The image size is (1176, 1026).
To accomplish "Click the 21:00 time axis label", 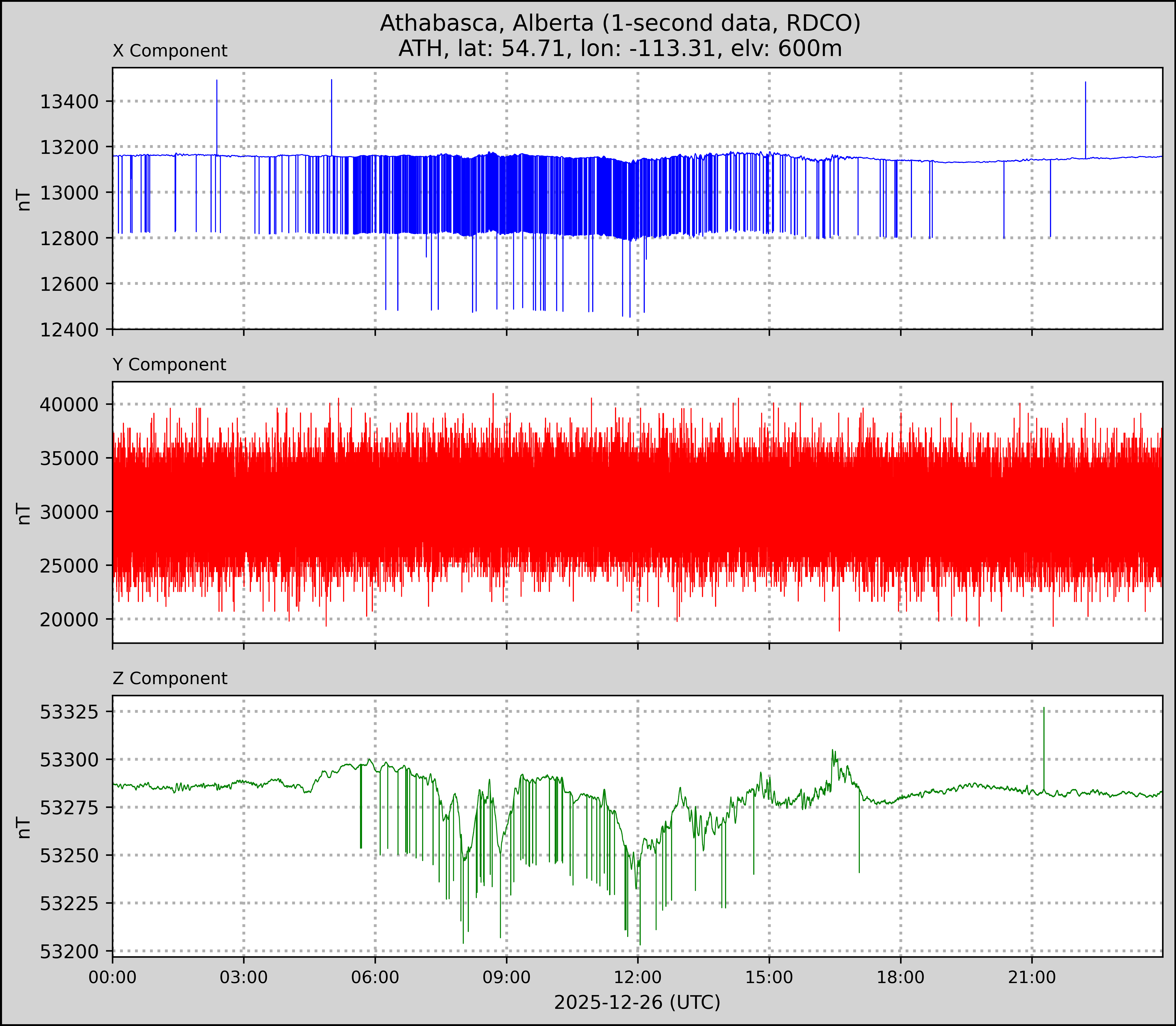I will (x=1032, y=977).
